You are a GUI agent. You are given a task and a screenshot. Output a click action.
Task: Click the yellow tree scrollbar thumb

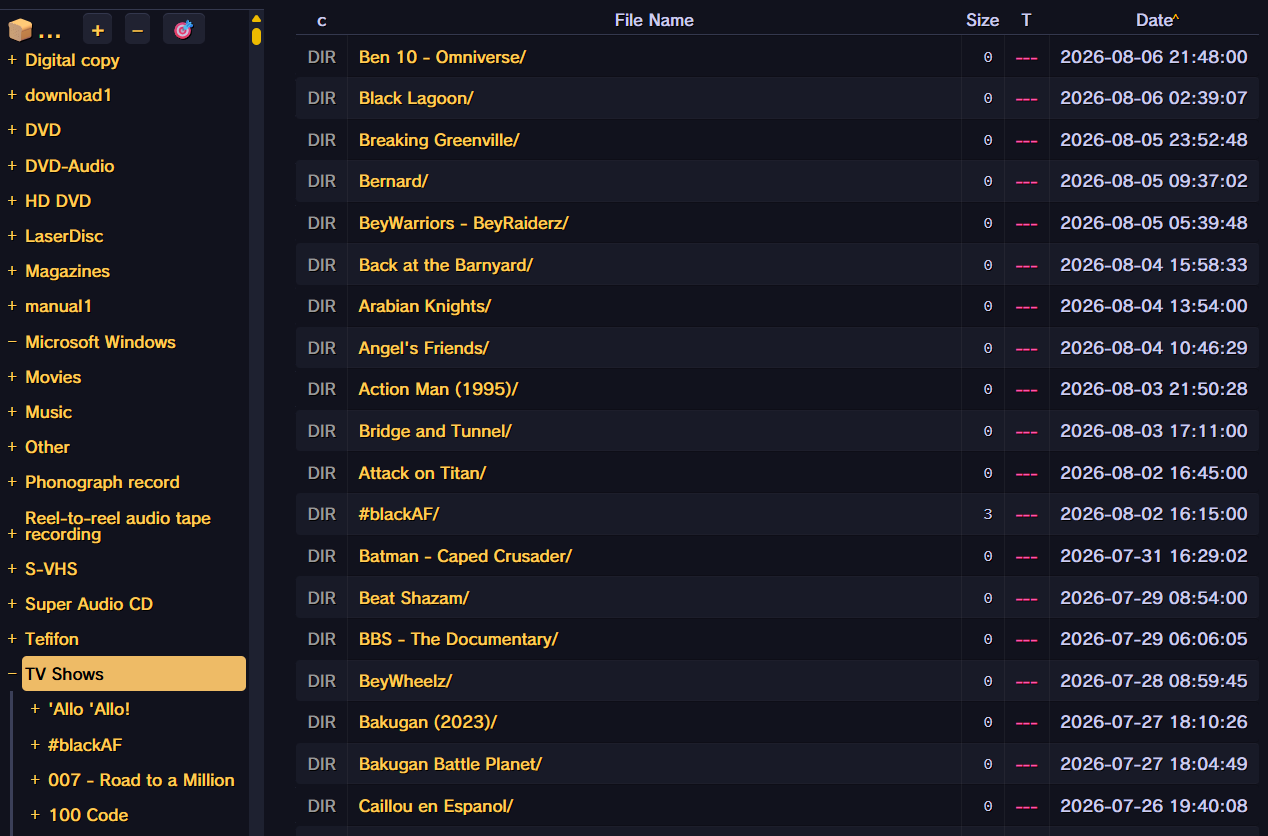coord(256,37)
